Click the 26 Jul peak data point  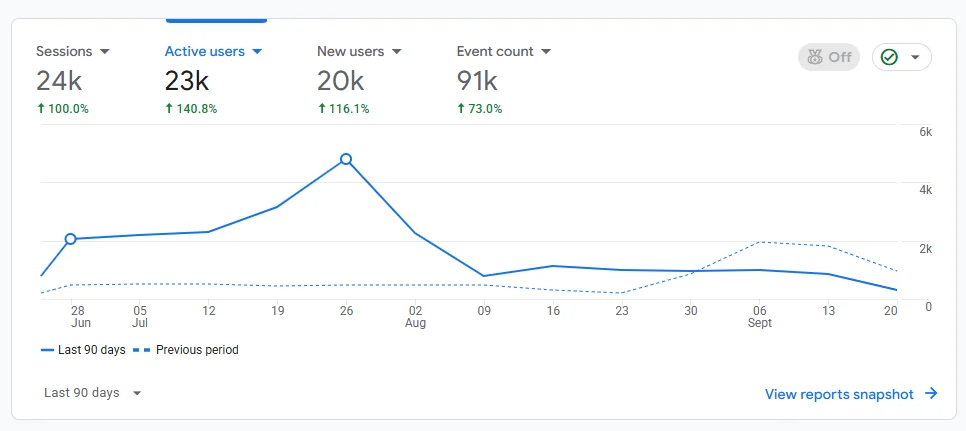point(346,159)
